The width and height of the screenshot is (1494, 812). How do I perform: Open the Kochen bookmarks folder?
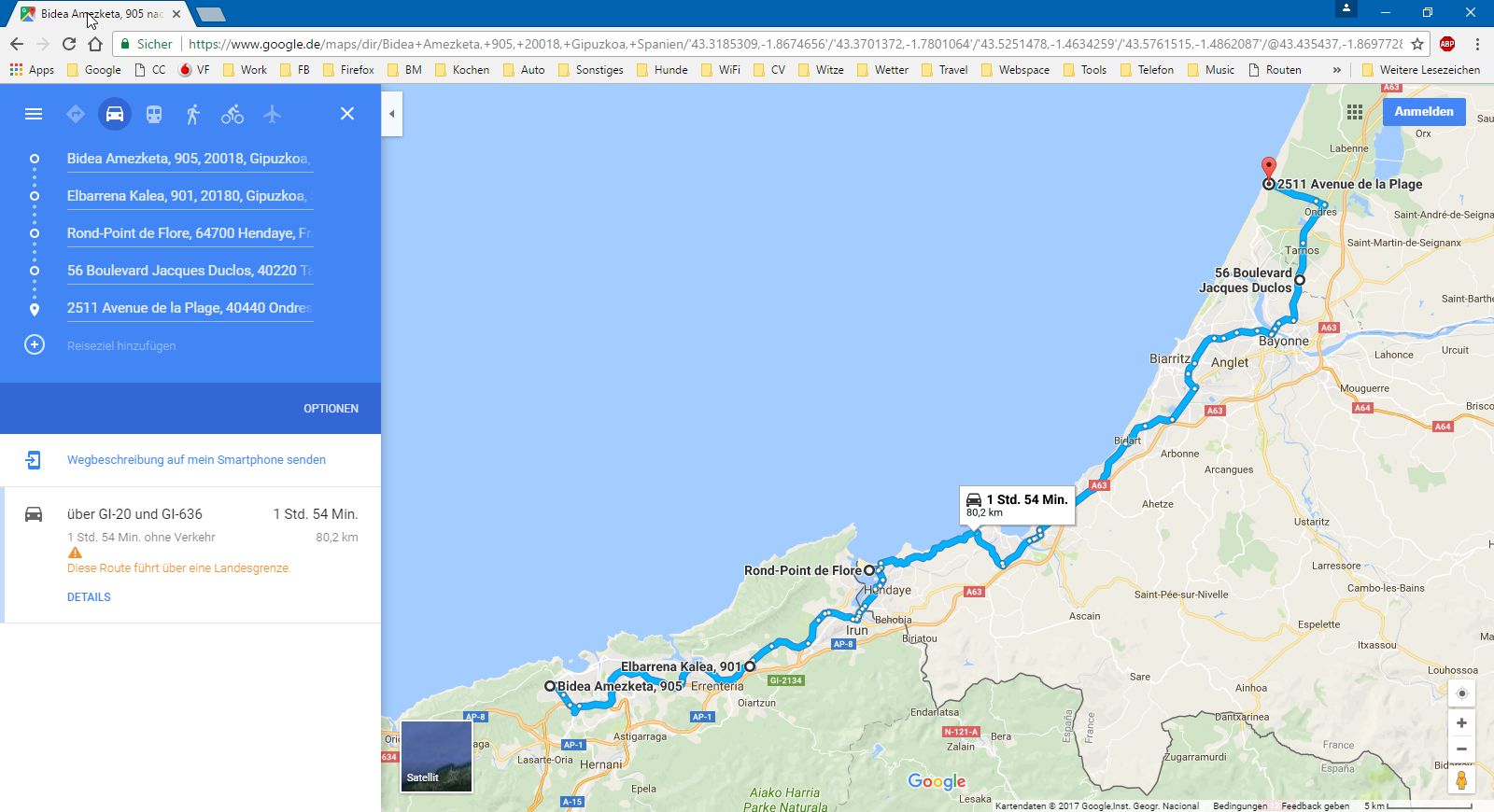(462, 70)
